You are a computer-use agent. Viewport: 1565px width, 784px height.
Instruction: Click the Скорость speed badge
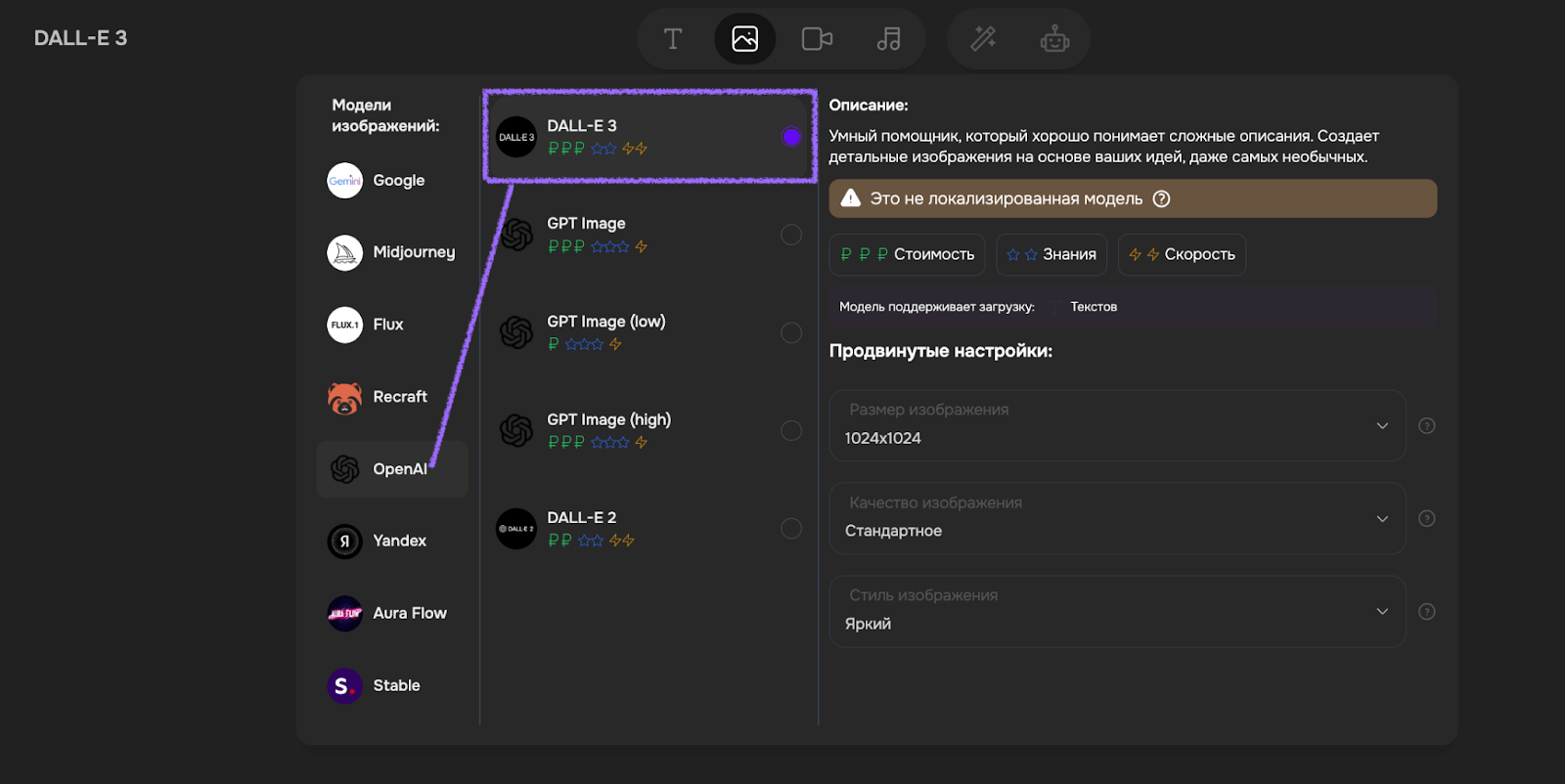click(1182, 254)
